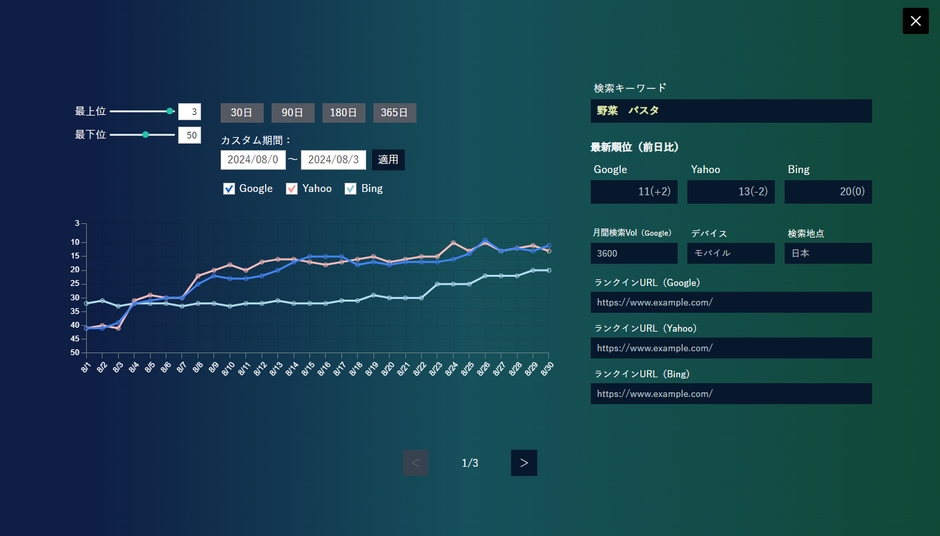Click the カスタム期間 label
940x536 pixels.
pos(256,140)
